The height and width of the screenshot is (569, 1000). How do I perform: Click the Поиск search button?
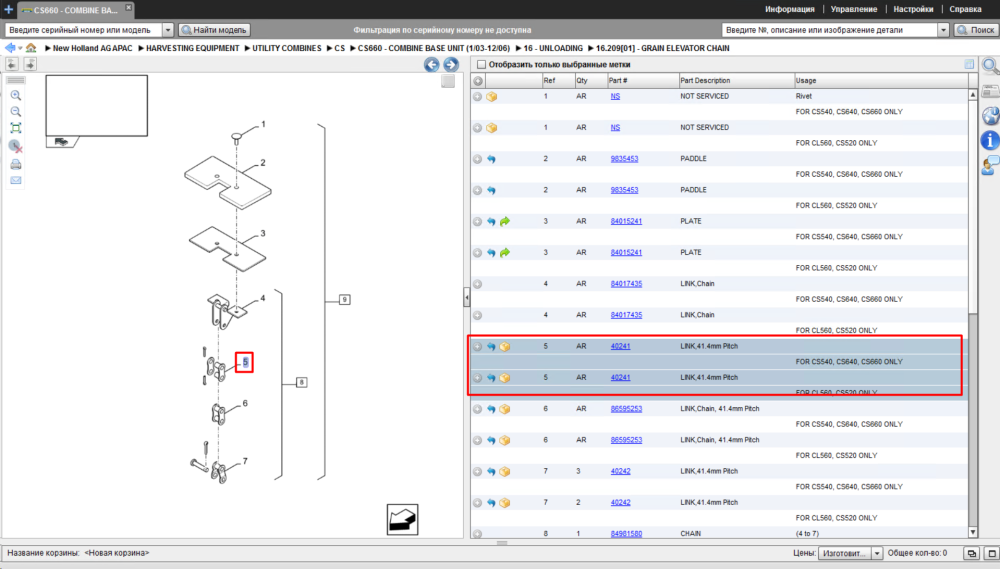[976, 30]
